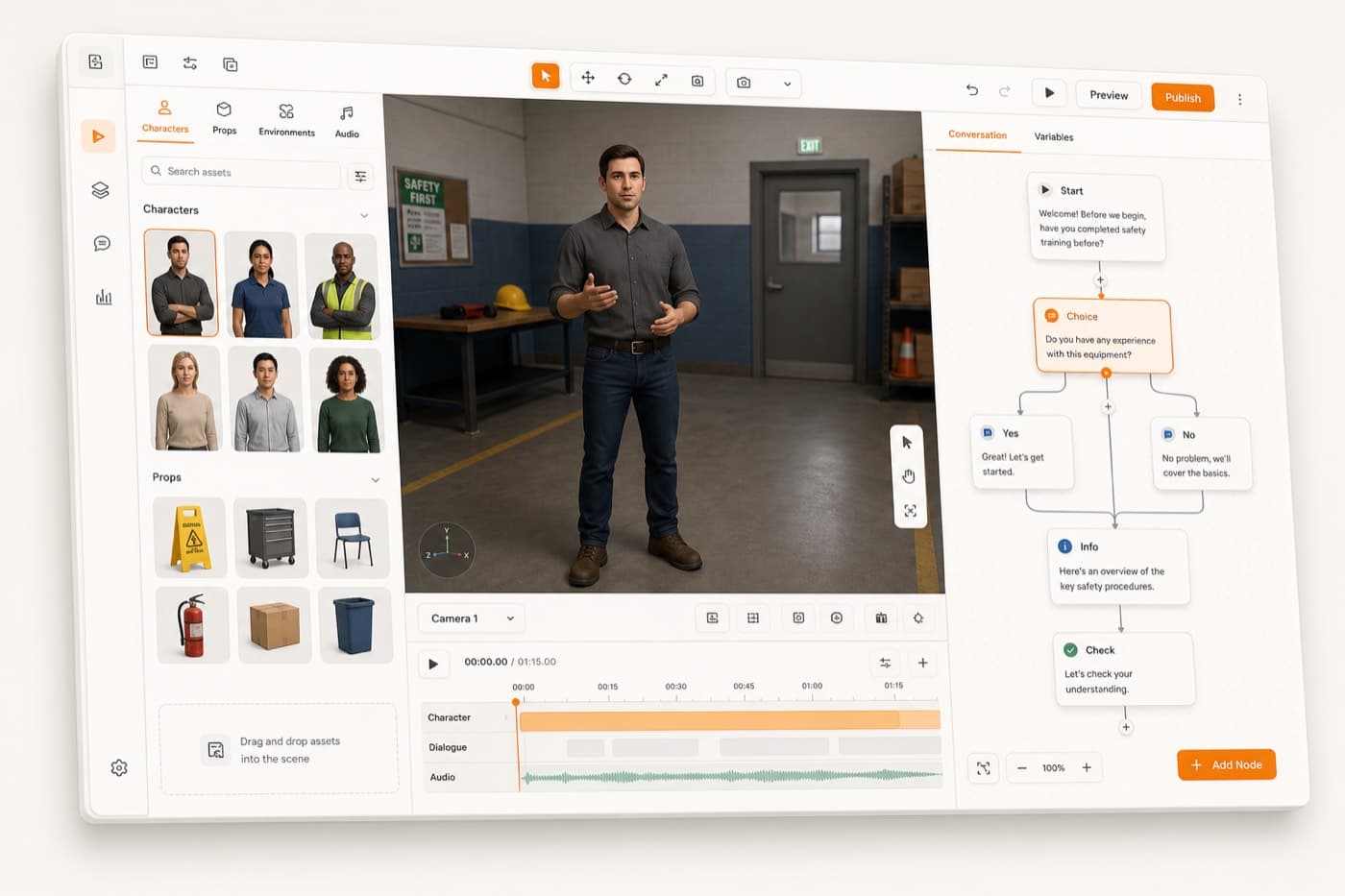
Task: Select the fire extinguisher prop
Action: (x=192, y=625)
